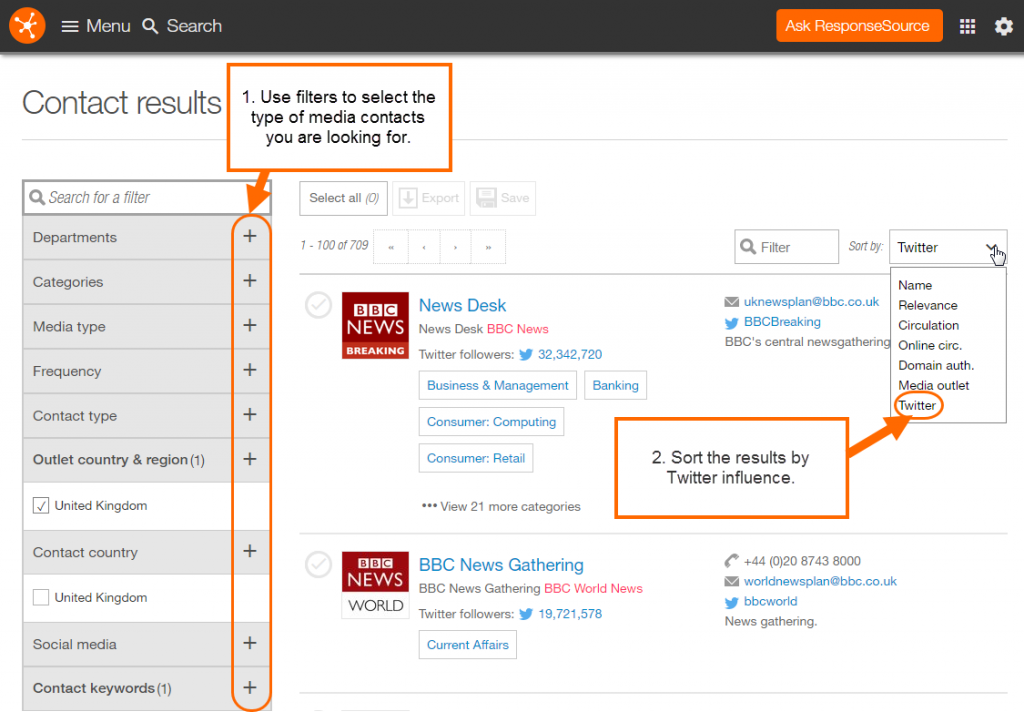1024x712 pixels.
Task: Uncheck United Kingdom under Outlet country & region
Action: point(41,506)
